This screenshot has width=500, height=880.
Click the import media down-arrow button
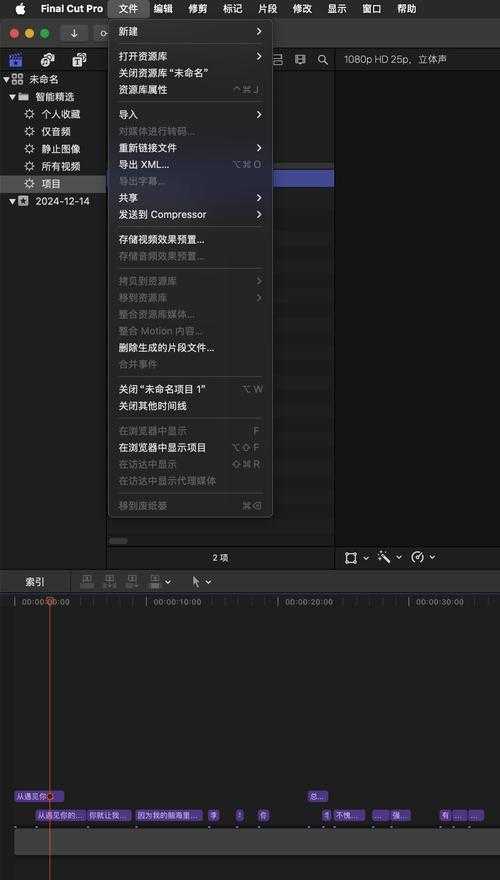[74, 34]
